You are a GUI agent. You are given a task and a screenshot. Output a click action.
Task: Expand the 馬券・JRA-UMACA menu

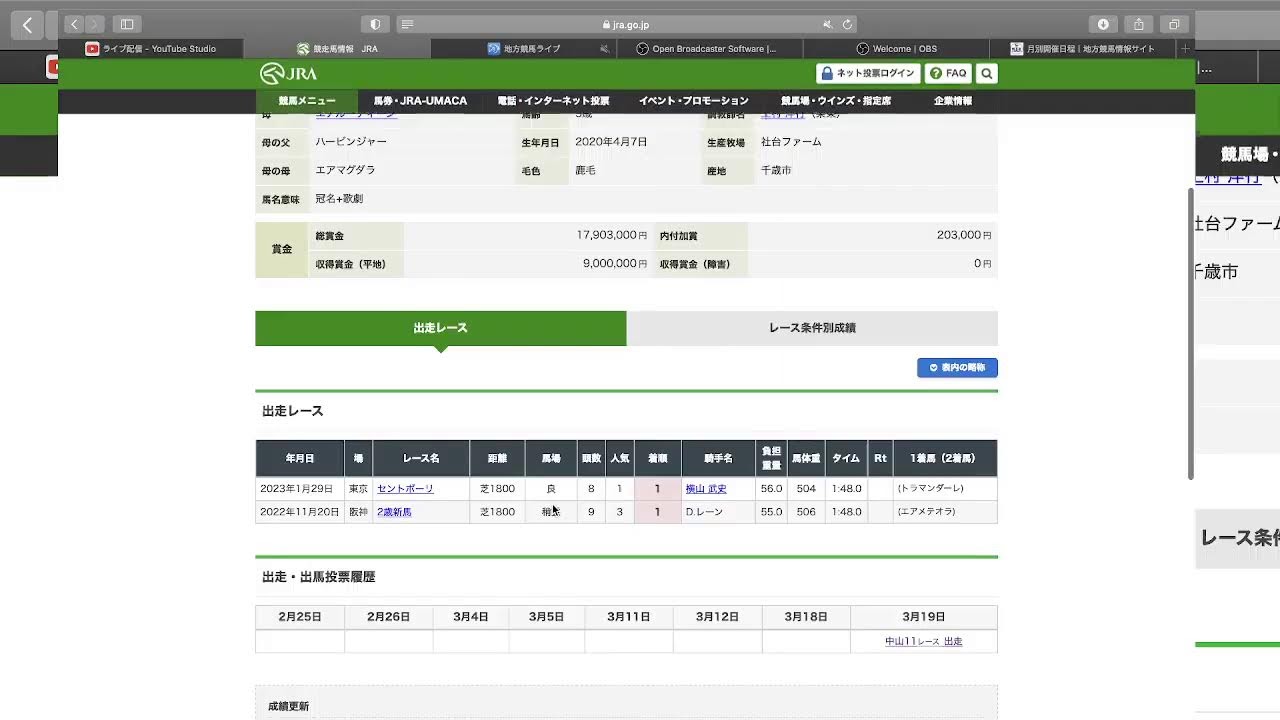pos(420,101)
